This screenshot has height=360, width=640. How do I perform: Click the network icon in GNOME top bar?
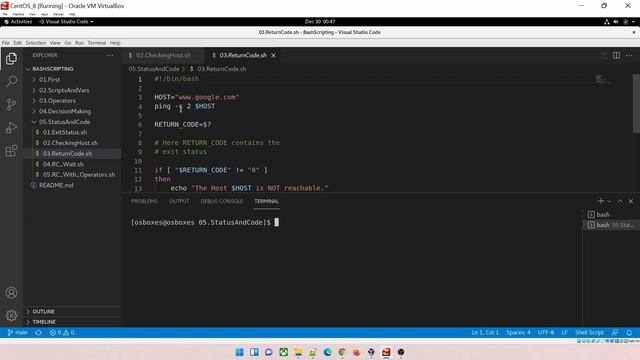tap(607, 22)
